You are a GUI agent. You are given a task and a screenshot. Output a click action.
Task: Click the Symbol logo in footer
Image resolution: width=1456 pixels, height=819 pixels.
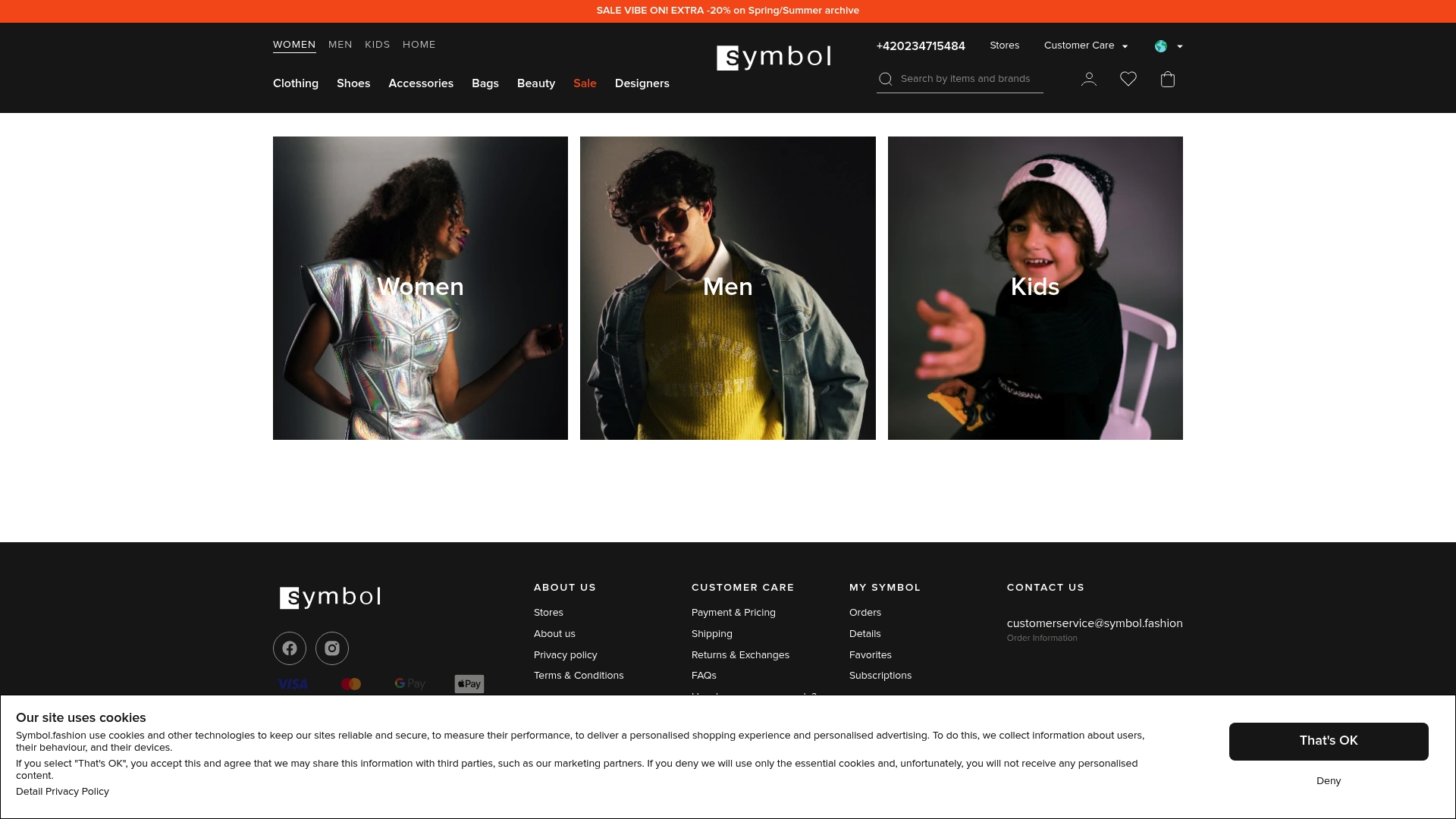330,598
